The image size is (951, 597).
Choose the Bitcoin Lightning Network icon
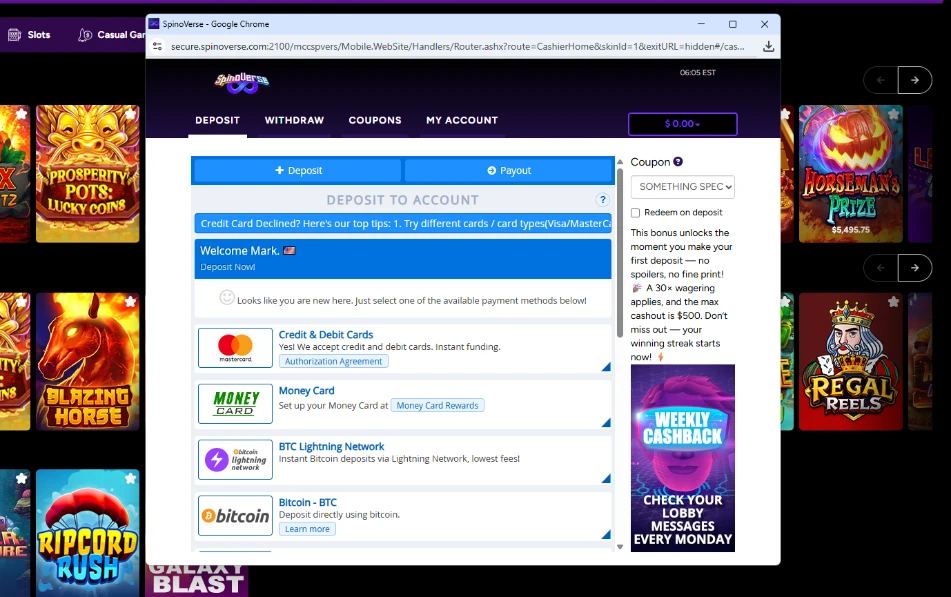pos(235,460)
